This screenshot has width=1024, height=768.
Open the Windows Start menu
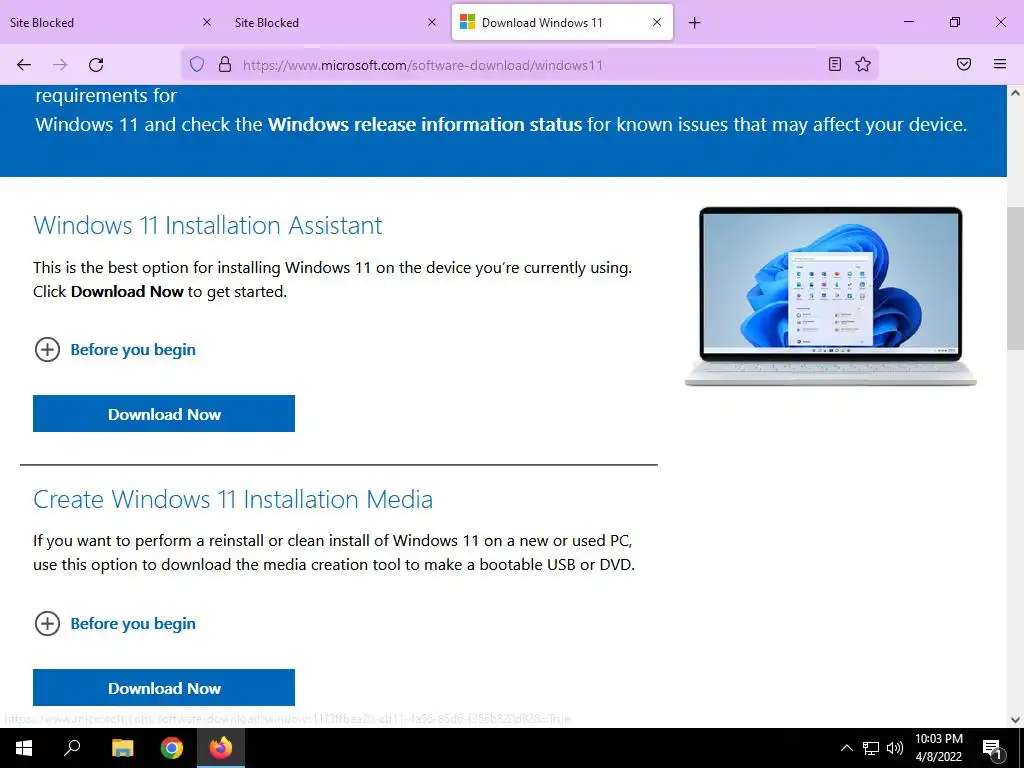coord(24,748)
